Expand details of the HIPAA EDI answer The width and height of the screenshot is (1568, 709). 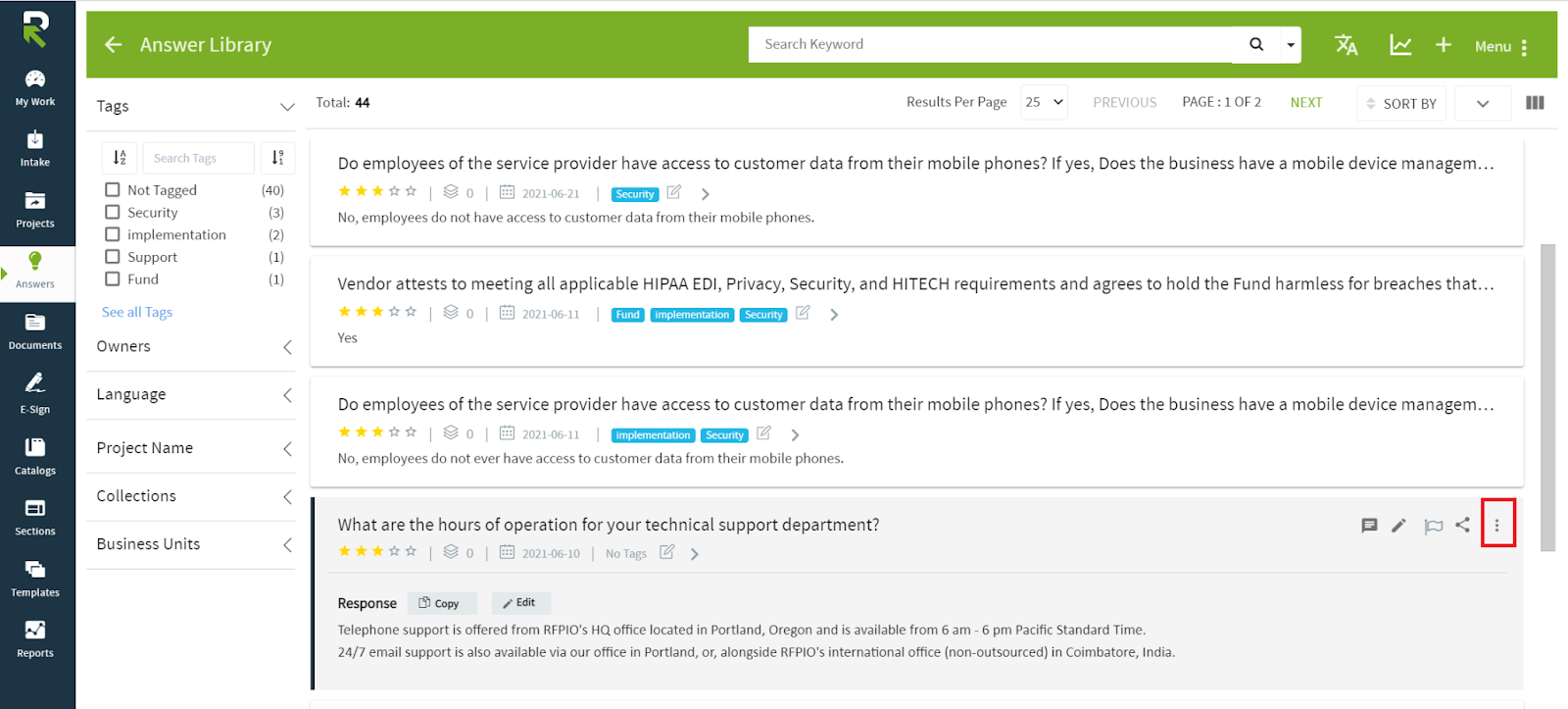click(x=834, y=315)
